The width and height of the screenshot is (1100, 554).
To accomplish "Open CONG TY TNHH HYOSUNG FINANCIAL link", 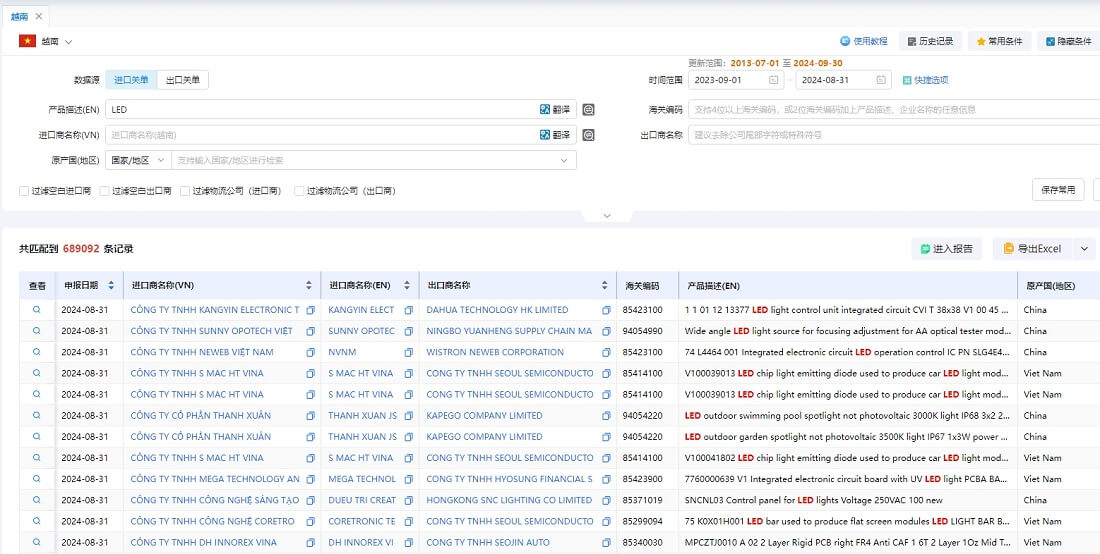I will pyautogui.click(x=509, y=479).
